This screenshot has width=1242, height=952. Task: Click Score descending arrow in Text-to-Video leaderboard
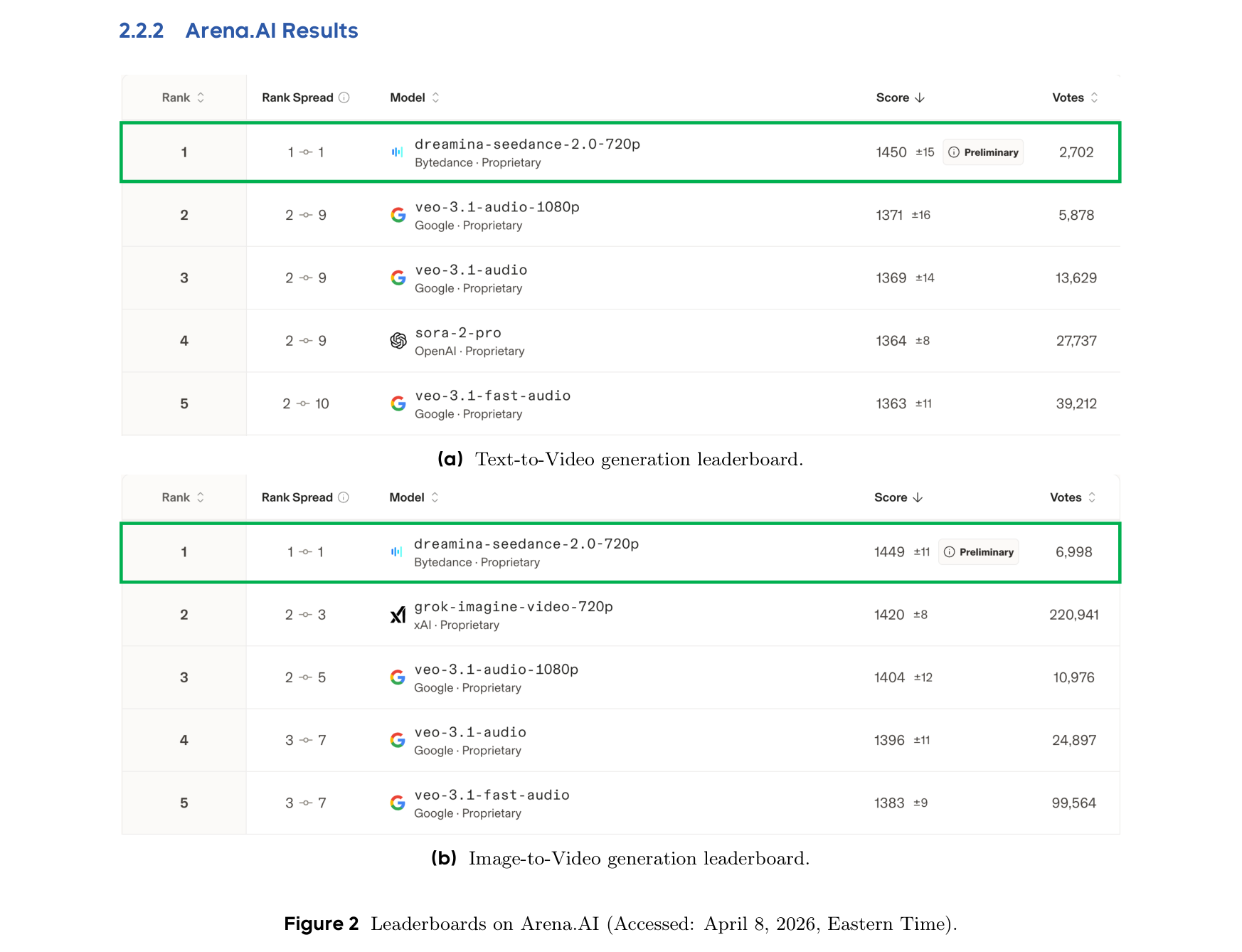click(920, 97)
